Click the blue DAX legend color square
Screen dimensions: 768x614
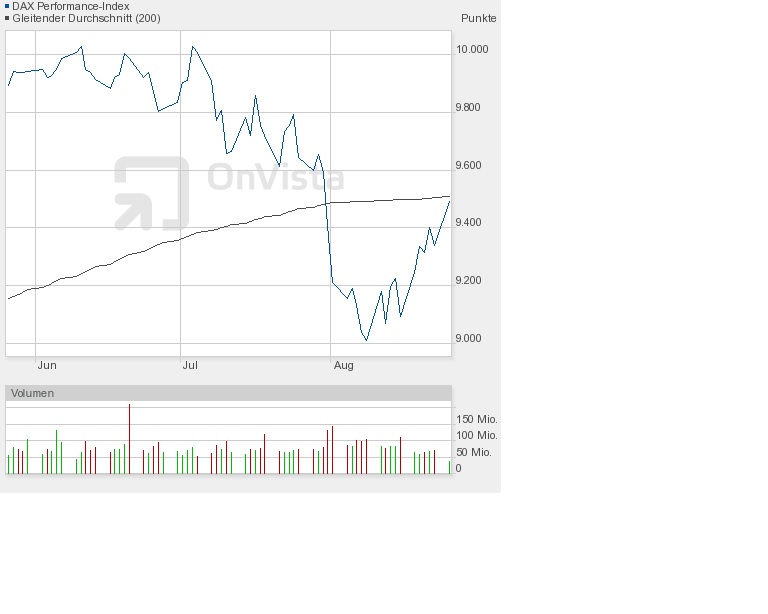pyautogui.click(x=7, y=6)
